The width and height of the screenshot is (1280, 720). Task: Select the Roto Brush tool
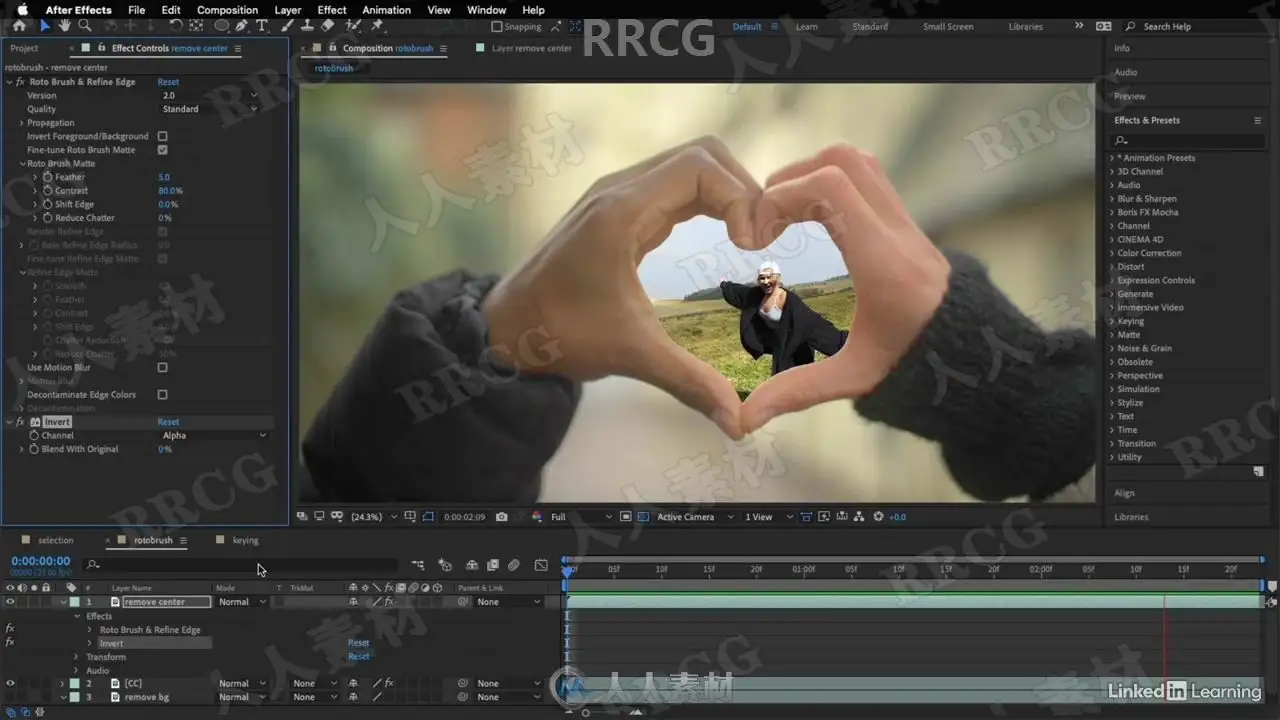pyautogui.click(x=351, y=26)
